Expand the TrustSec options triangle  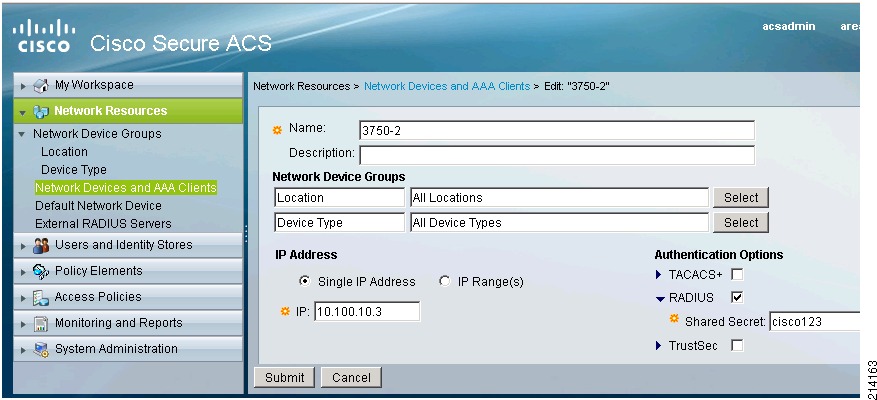[659, 346]
